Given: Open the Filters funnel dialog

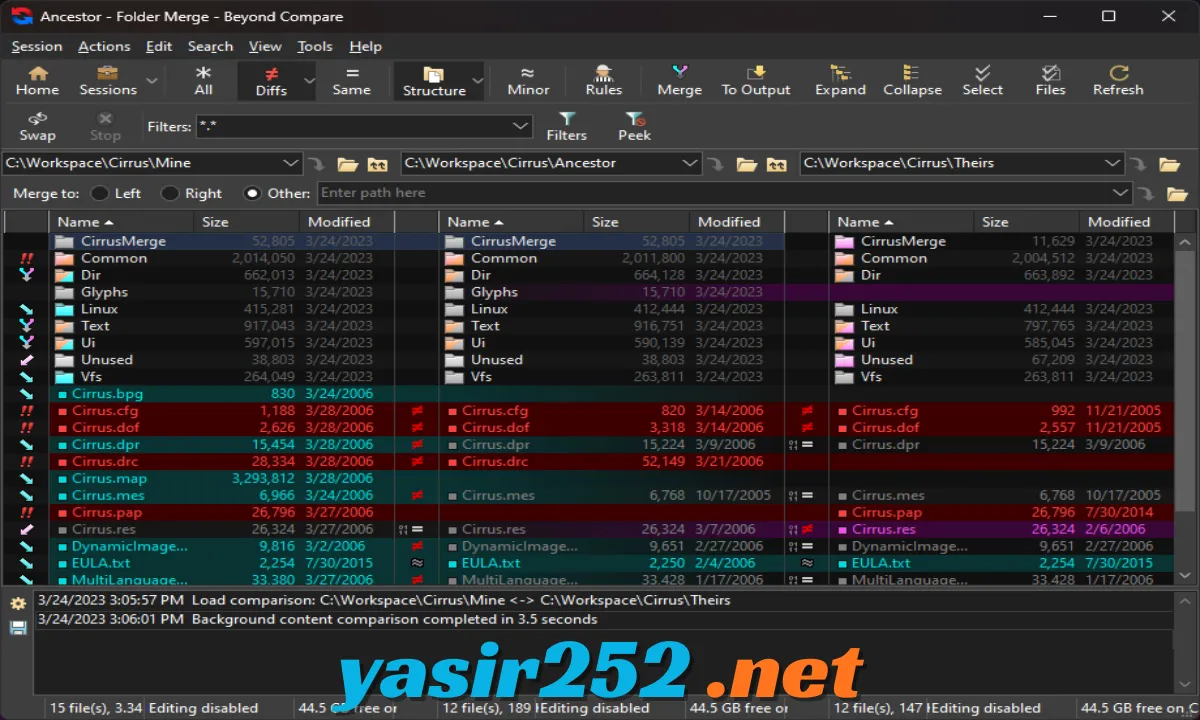Looking at the screenshot, I should (566, 126).
